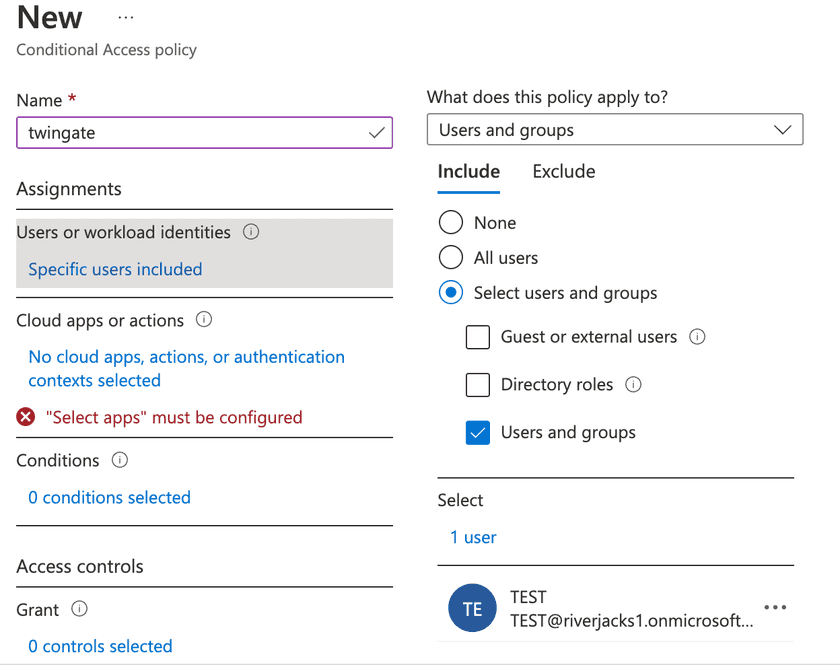
Task: Open the Users and groups policy dropdown
Action: click(614, 130)
